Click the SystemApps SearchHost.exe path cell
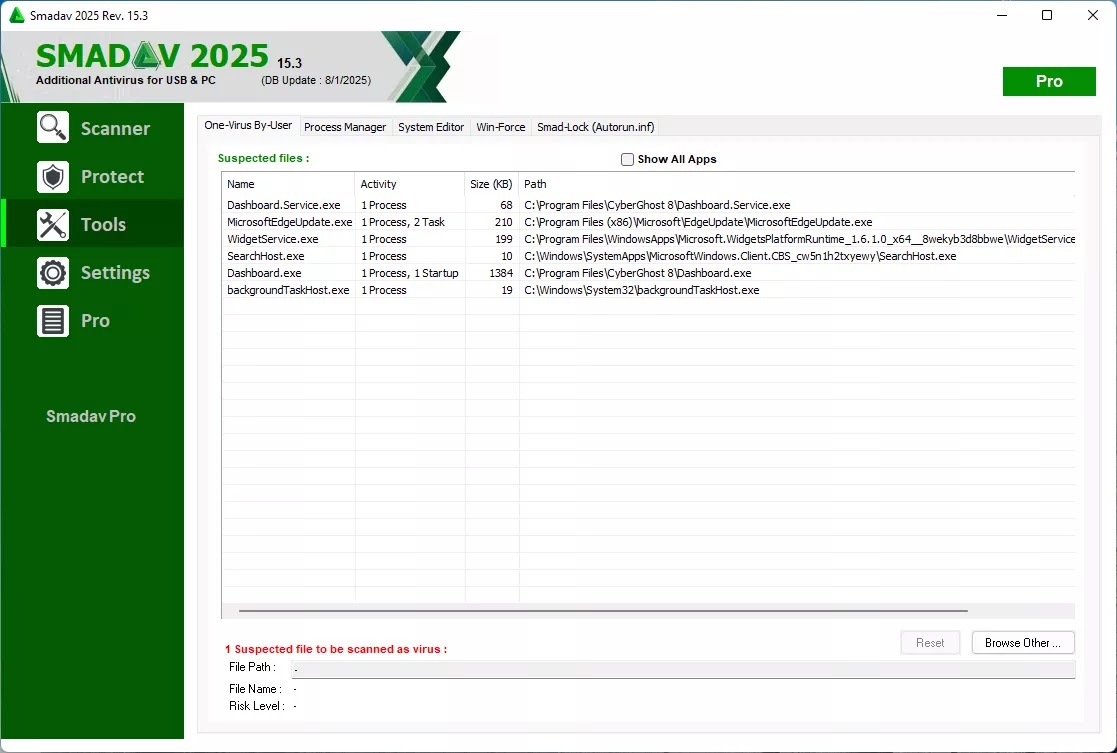The image size is (1117, 753). (x=740, y=256)
